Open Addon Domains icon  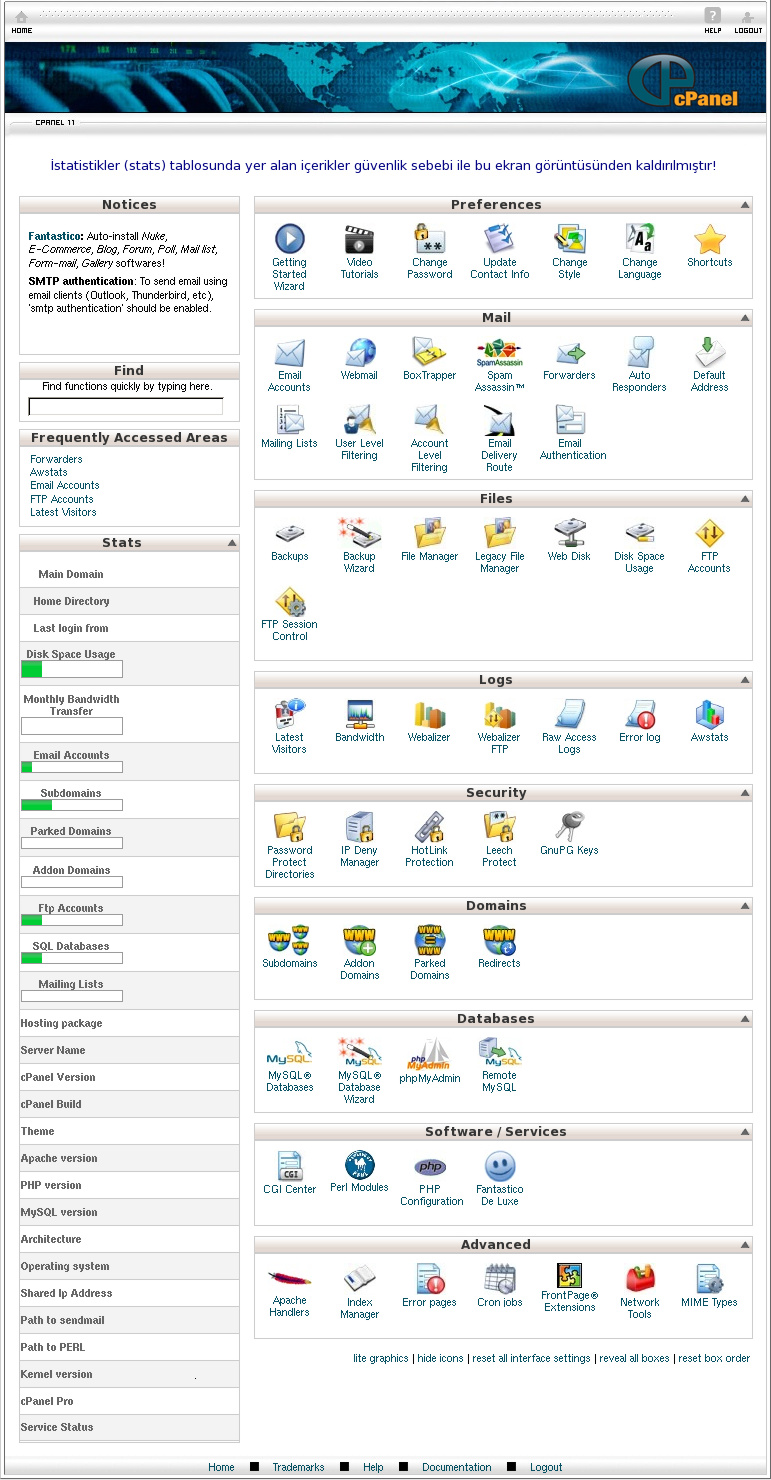pos(359,941)
